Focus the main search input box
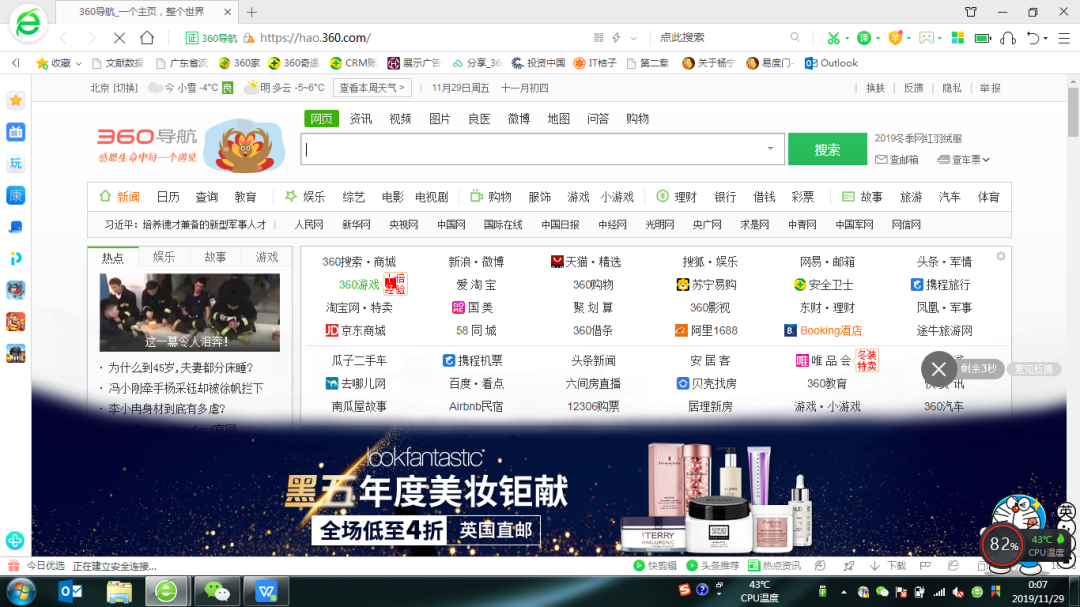This screenshot has width=1080, height=607. click(542, 150)
